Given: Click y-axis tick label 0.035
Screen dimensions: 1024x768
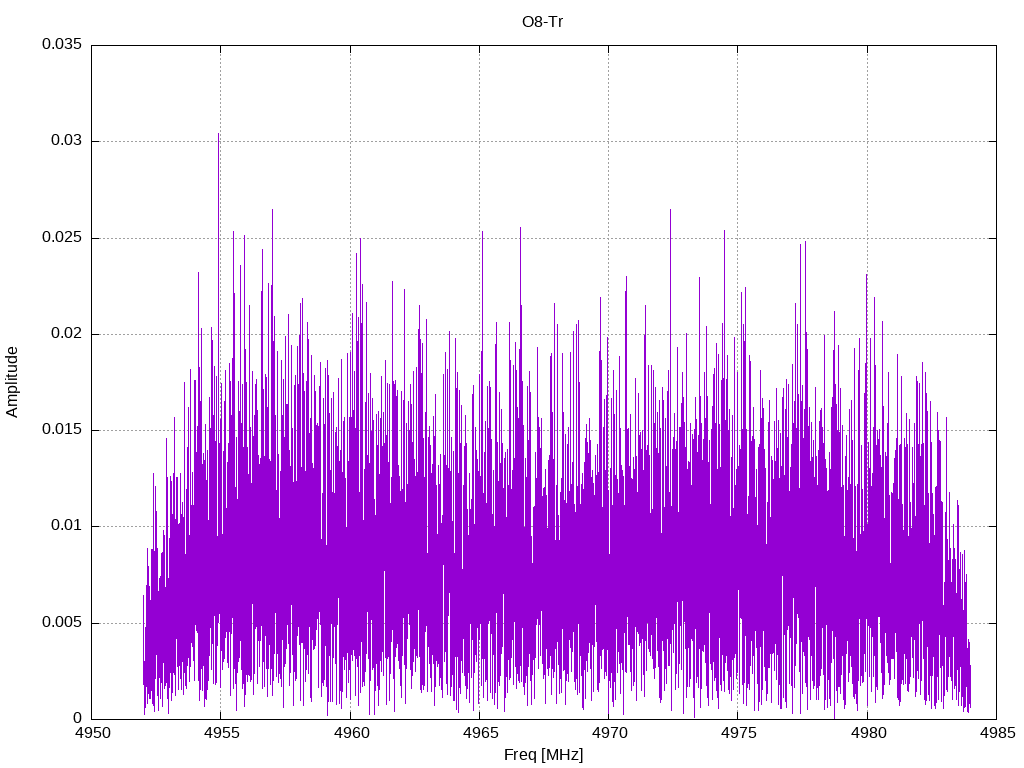Looking at the screenshot, I should point(62,44).
